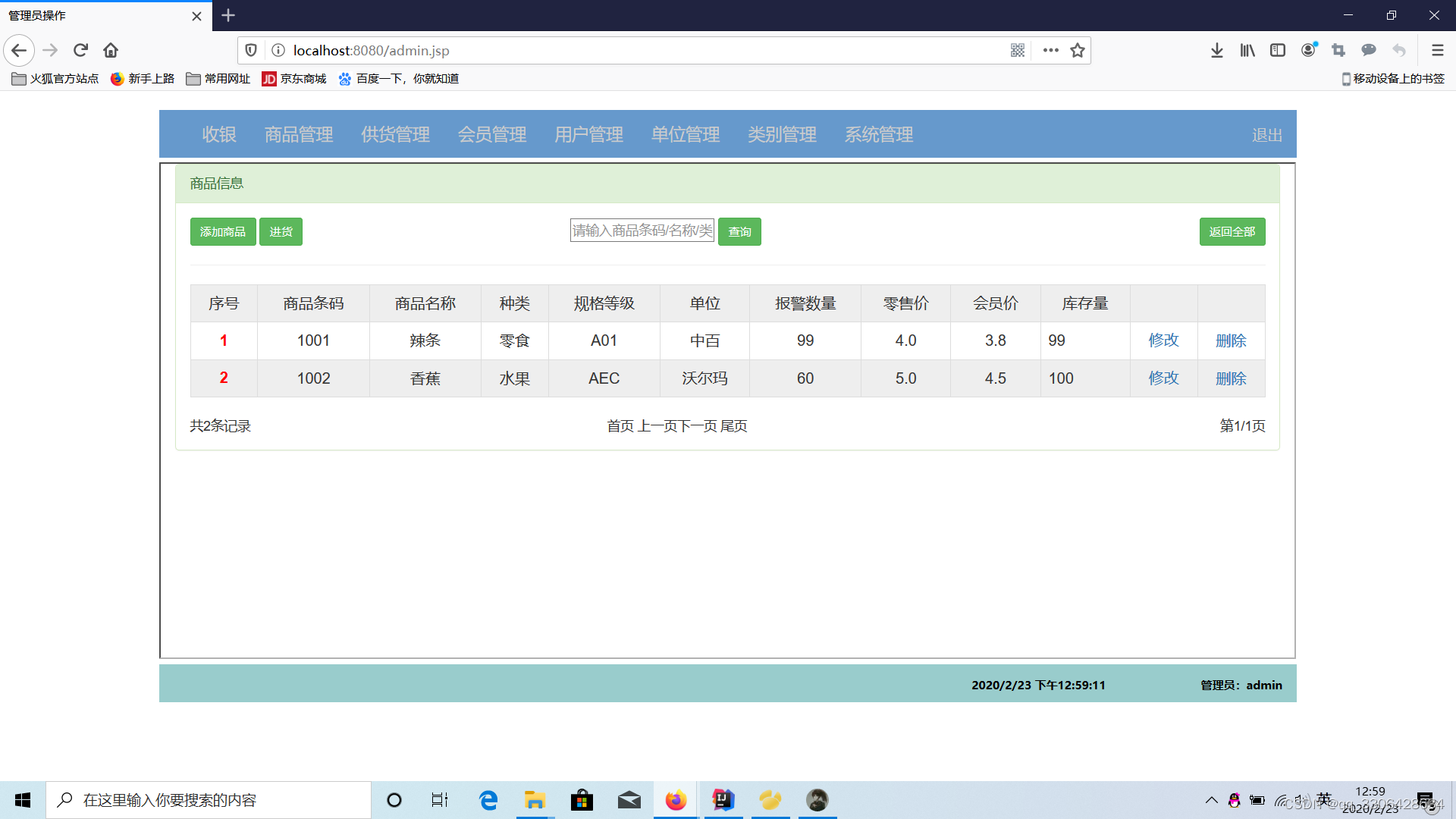Show hidden system tray icons
Image resolution: width=1456 pixels, height=819 pixels.
pyautogui.click(x=1211, y=800)
